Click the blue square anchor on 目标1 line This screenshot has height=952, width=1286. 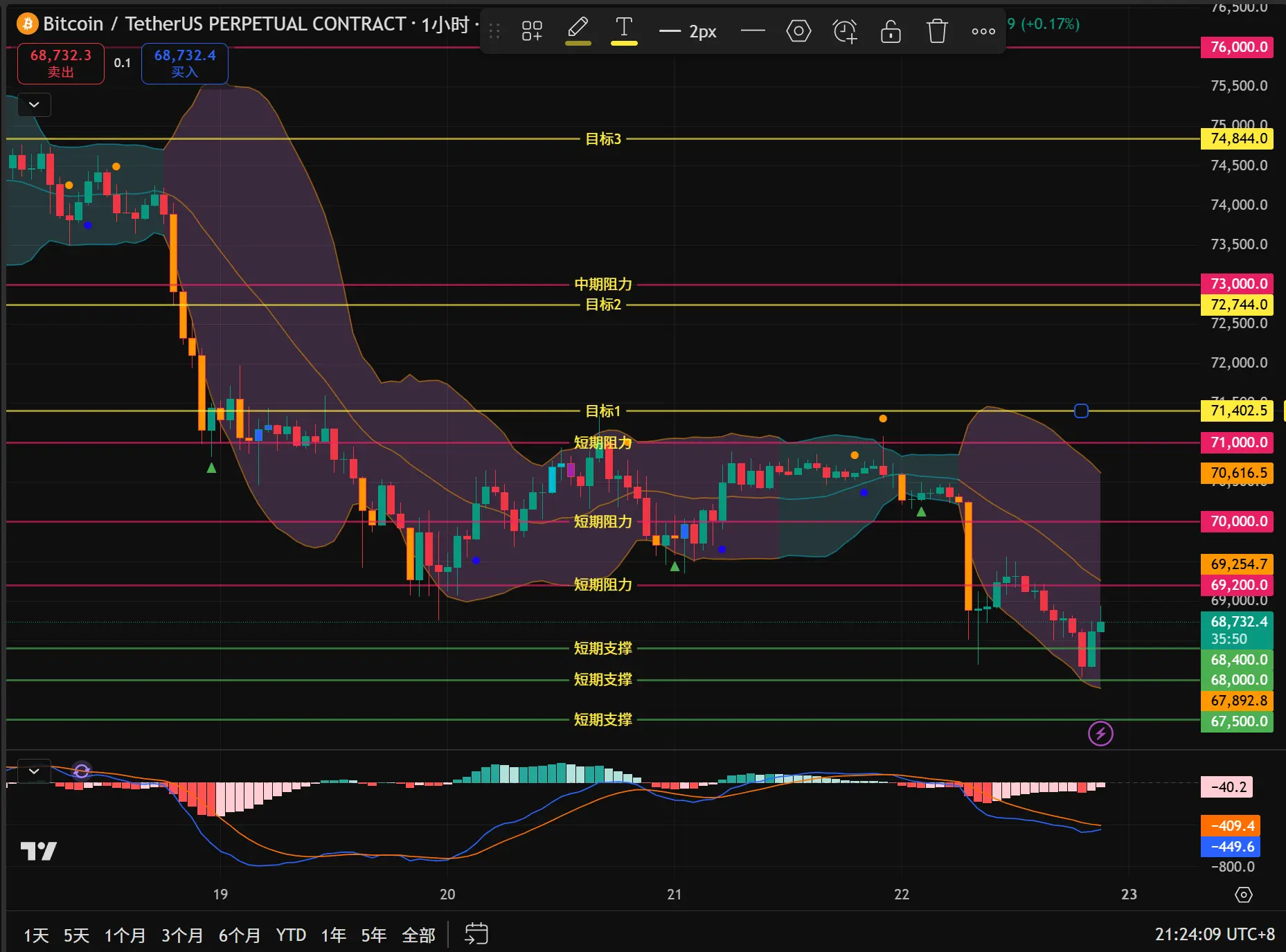pos(1081,411)
